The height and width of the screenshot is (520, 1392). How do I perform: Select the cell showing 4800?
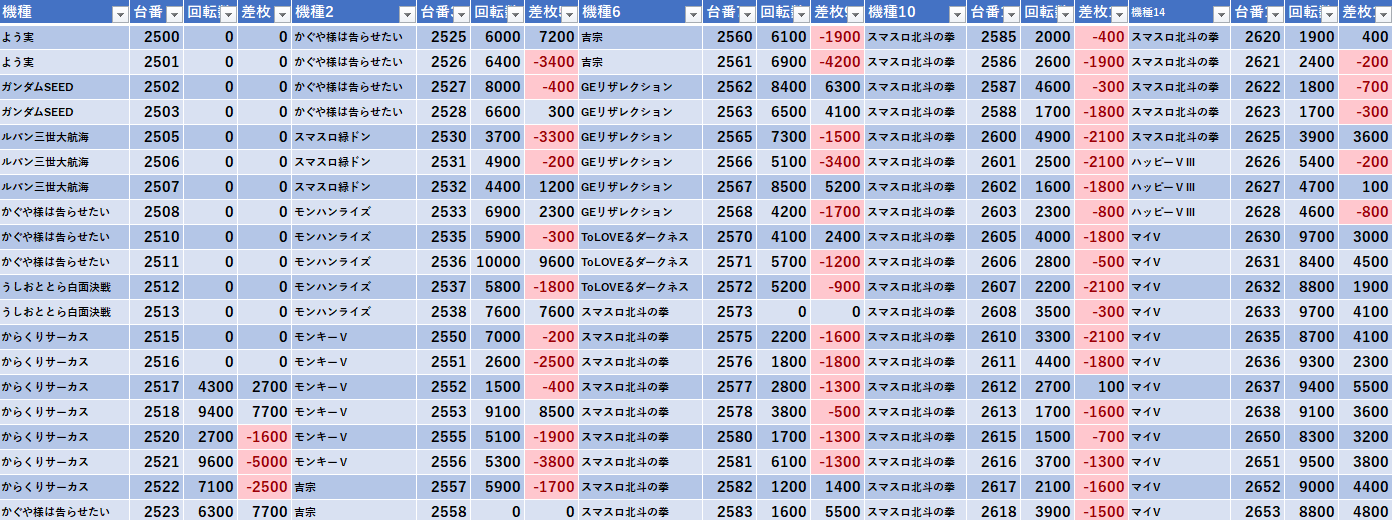pyautogui.click(x=1365, y=512)
